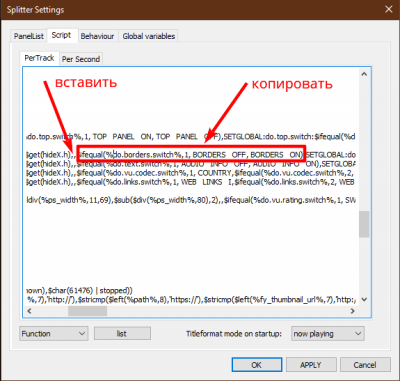This screenshot has height=381, width=400.
Task: Select the Script tab
Action: 62,35
